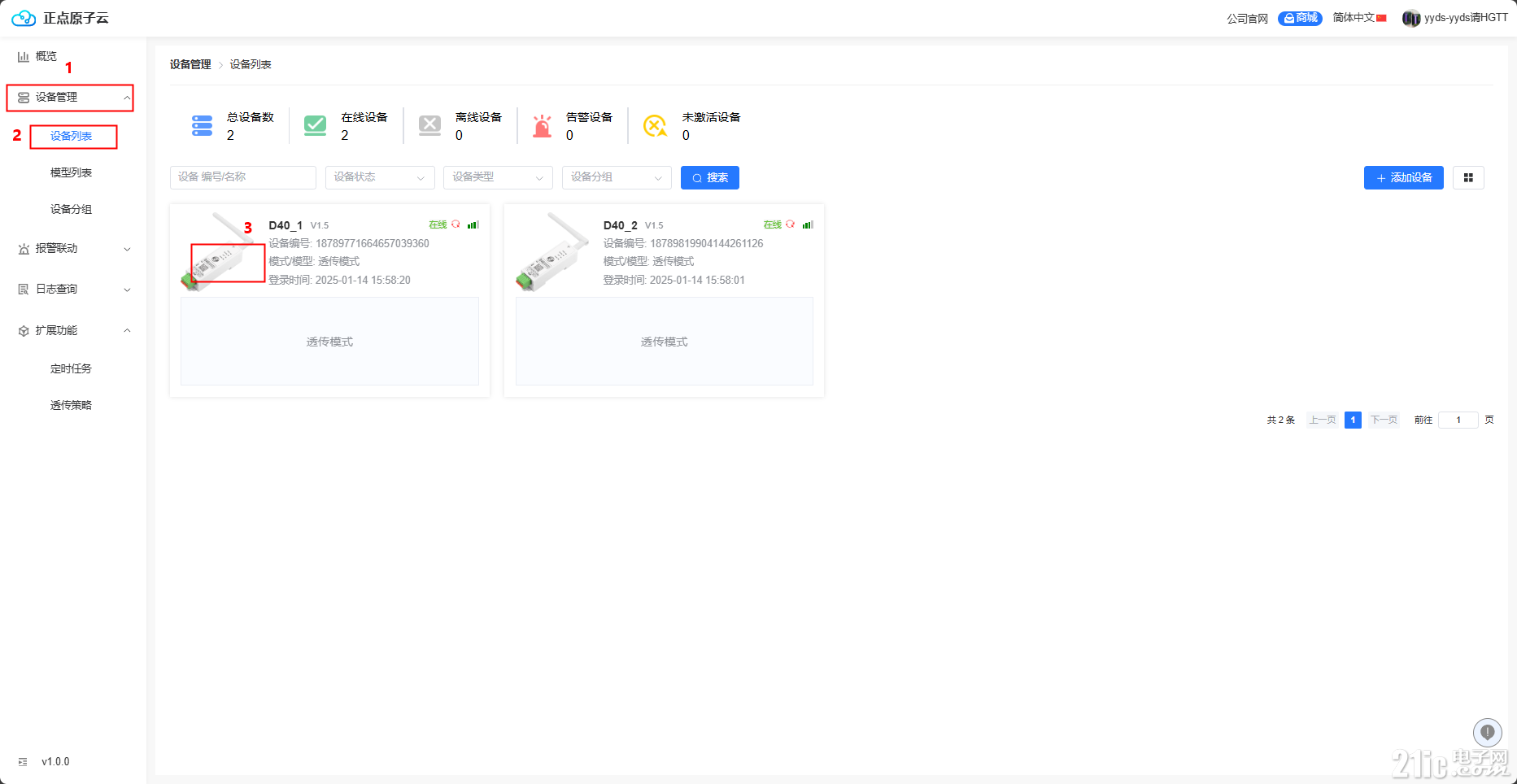
Task: Click device number 18789819904144261126
Action: pyautogui.click(x=707, y=244)
